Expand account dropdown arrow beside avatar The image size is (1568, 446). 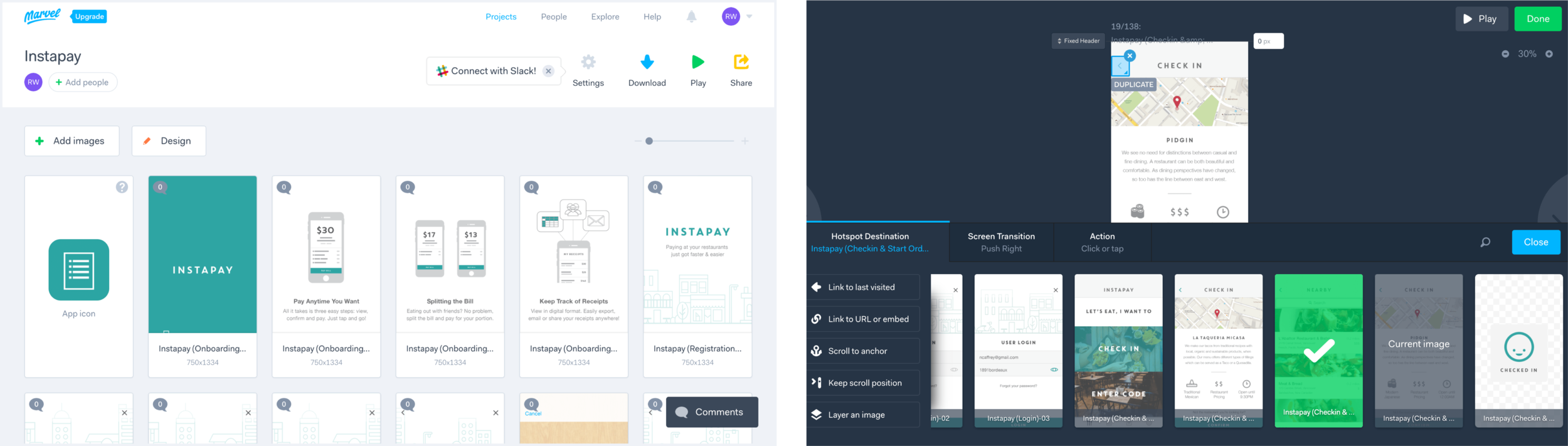click(x=749, y=17)
